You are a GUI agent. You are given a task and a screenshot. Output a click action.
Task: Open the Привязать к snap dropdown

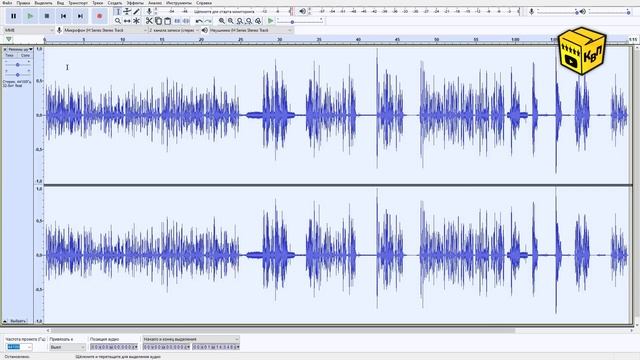pyautogui.click(x=67, y=347)
